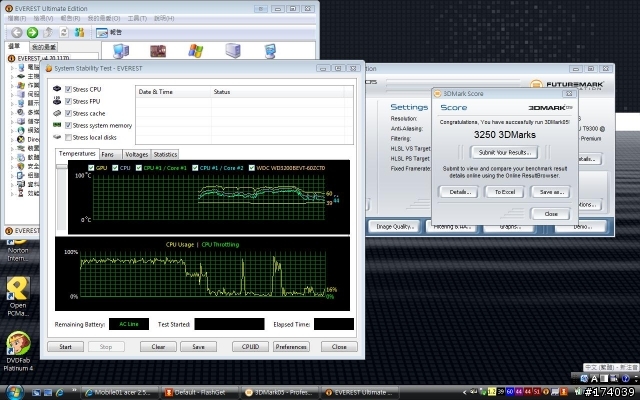Click the Back arrow in EVEREST toolbar
The width and height of the screenshot is (640, 400).
(17, 32)
